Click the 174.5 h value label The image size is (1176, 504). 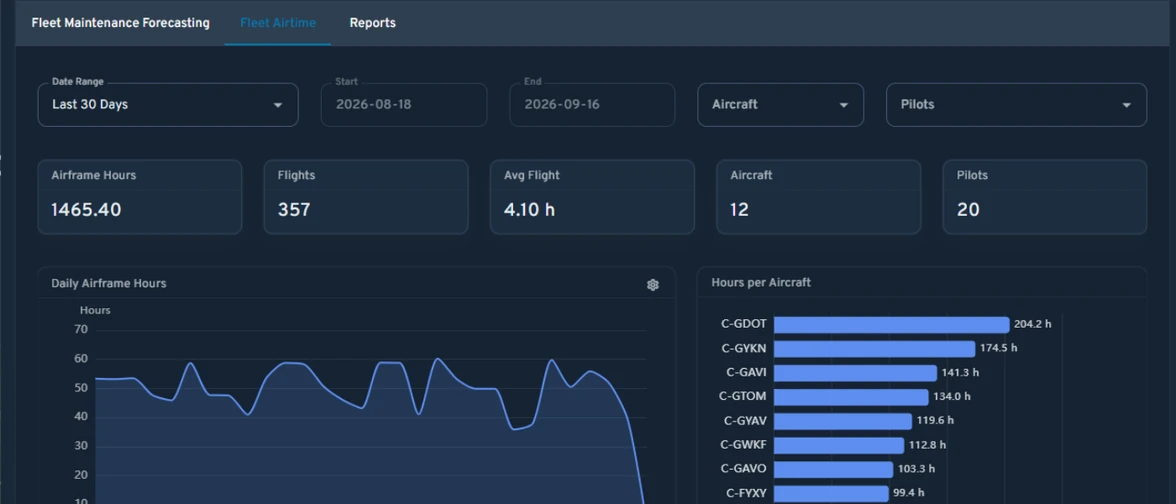[999, 348]
